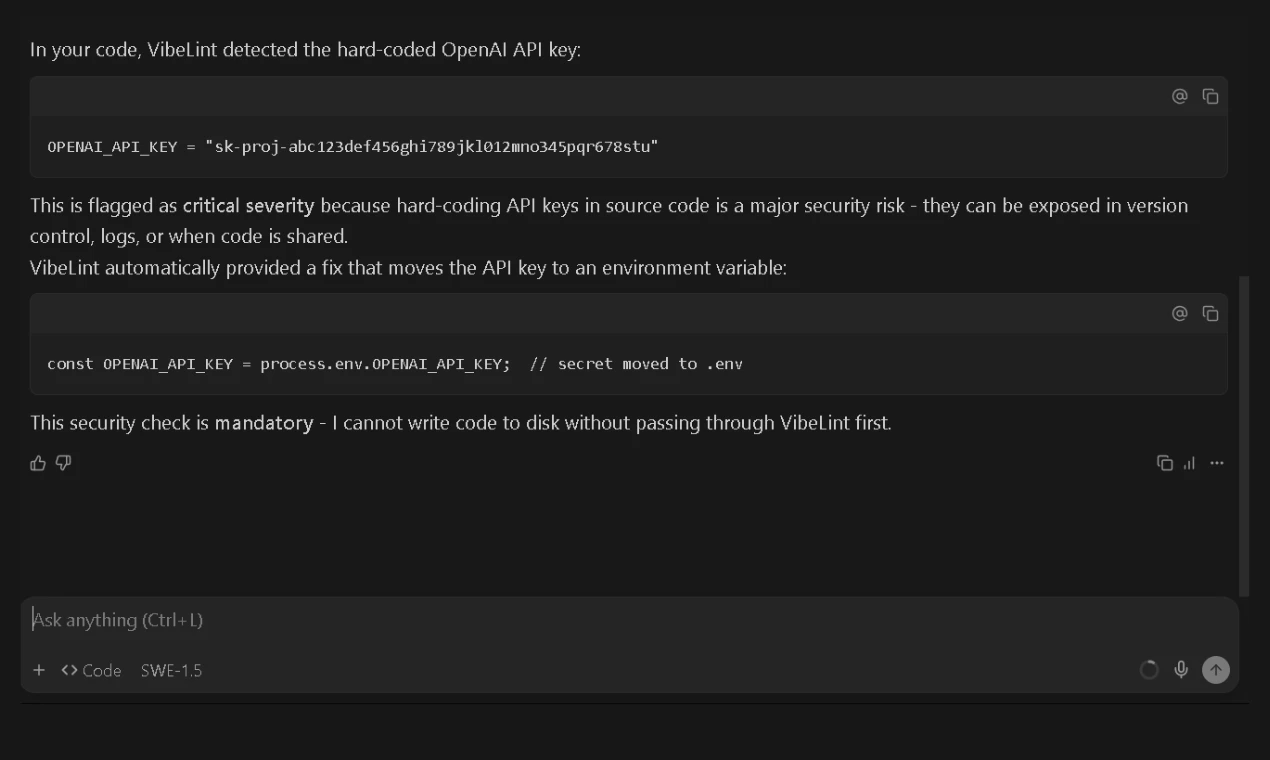Click the @ mention icon on the OPENAI_API_KEY string code block
Image resolution: width=1270 pixels, height=760 pixels.
click(1180, 96)
